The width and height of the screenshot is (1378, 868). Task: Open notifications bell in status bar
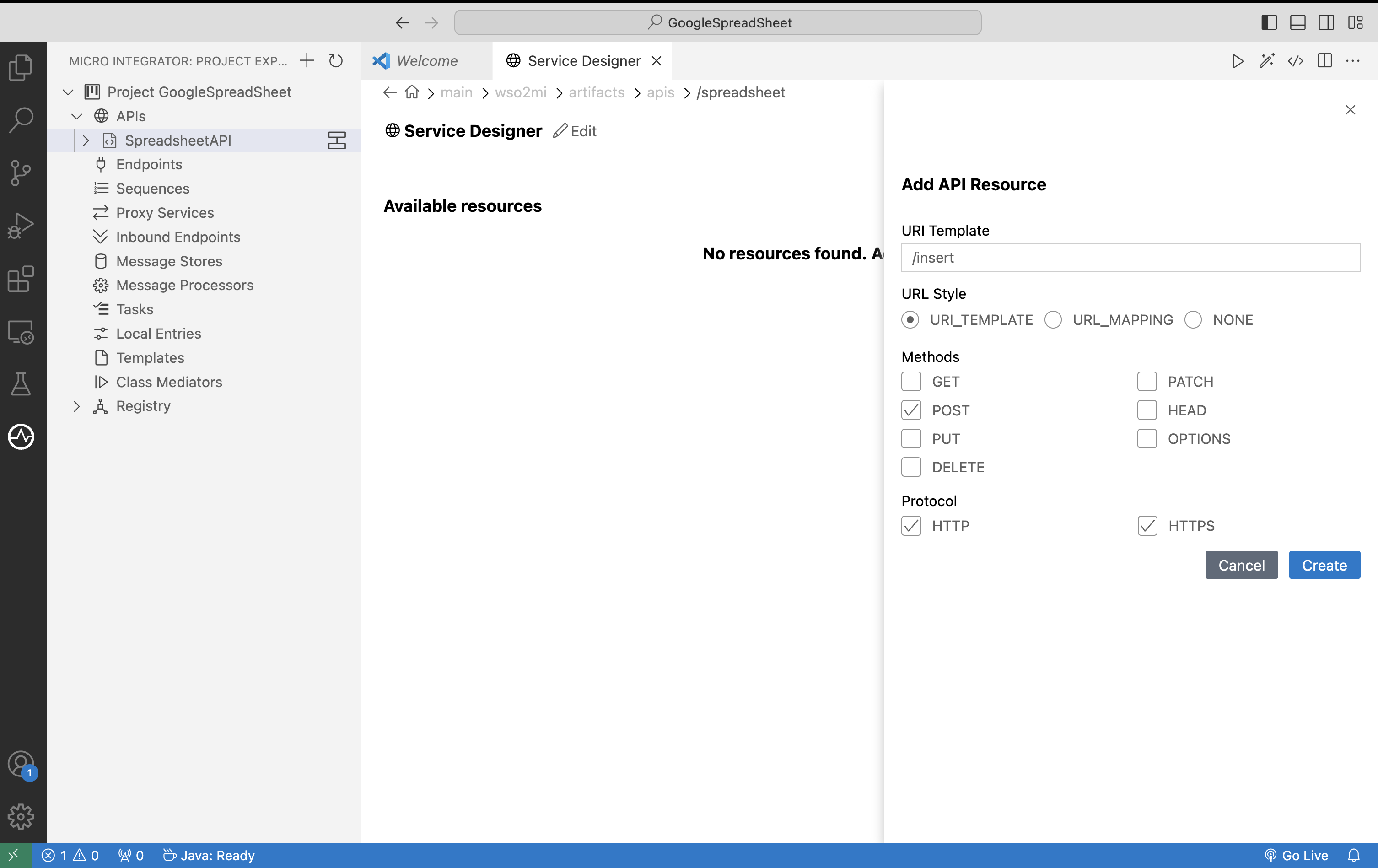click(x=1354, y=855)
